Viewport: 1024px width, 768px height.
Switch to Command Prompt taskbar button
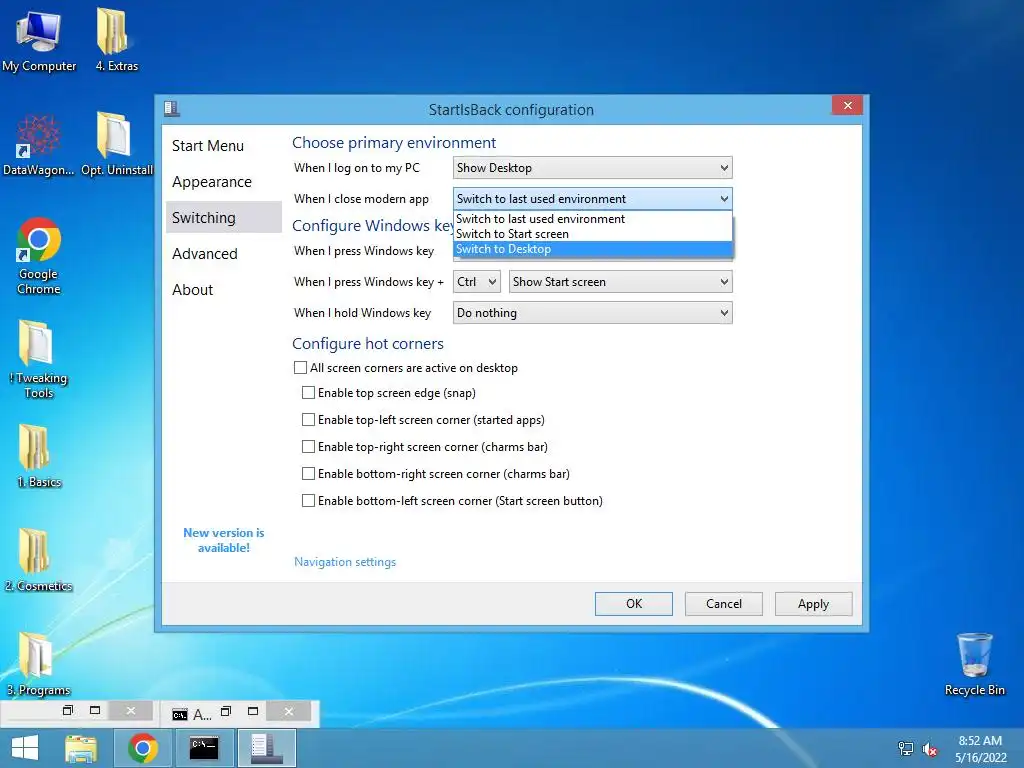[x=204, y=748]
